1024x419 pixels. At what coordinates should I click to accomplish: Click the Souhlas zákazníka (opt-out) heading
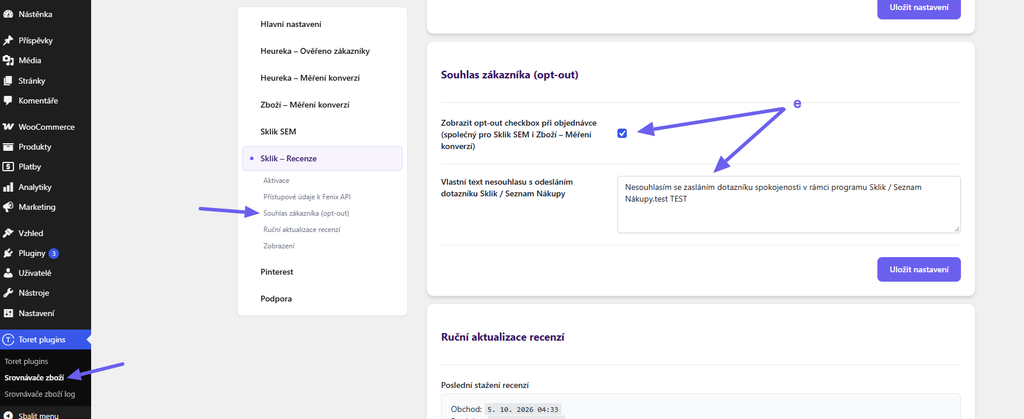pyautogui.click(x=510, y=75)
